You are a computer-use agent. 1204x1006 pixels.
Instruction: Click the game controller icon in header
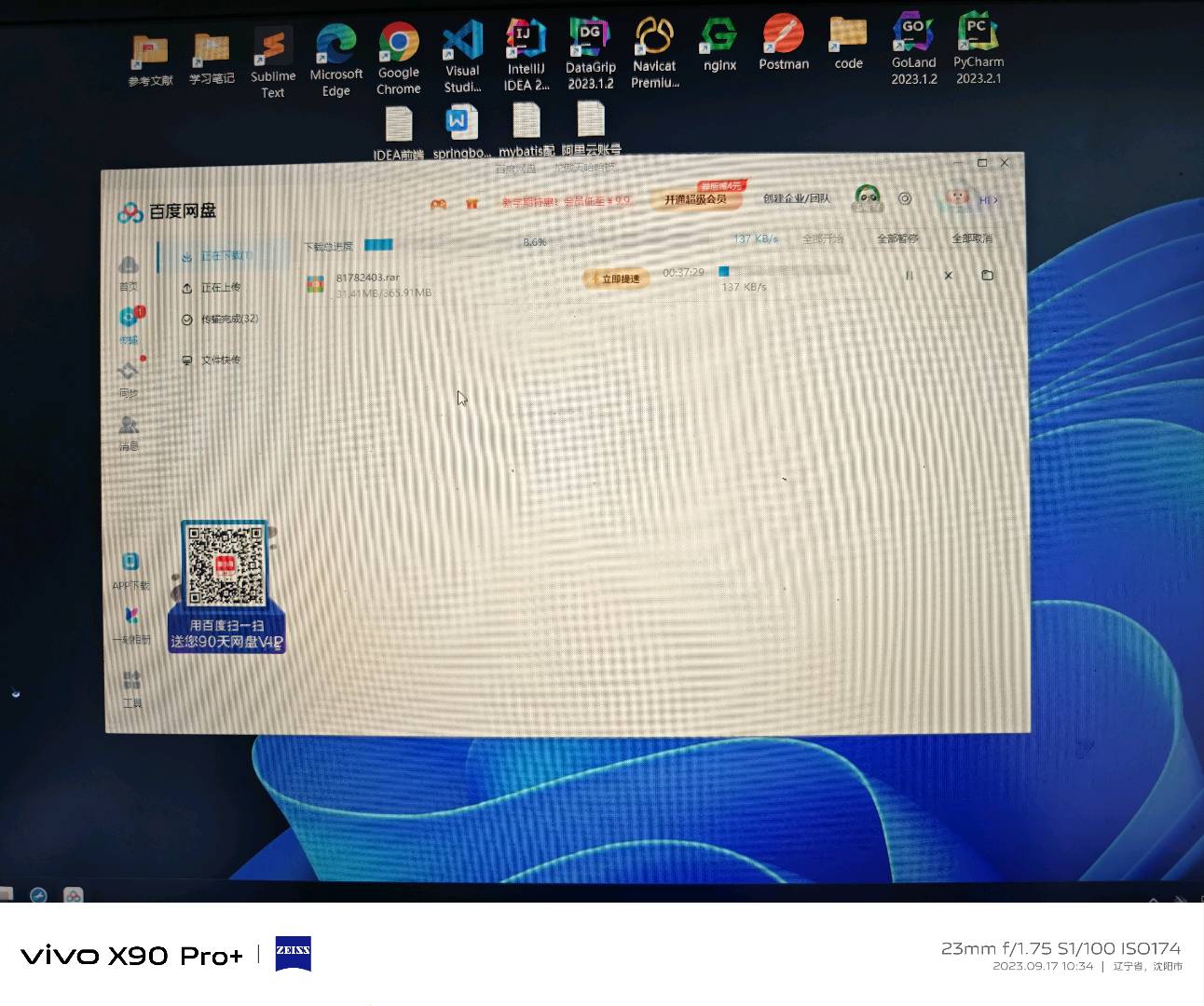tap(438, 204)
